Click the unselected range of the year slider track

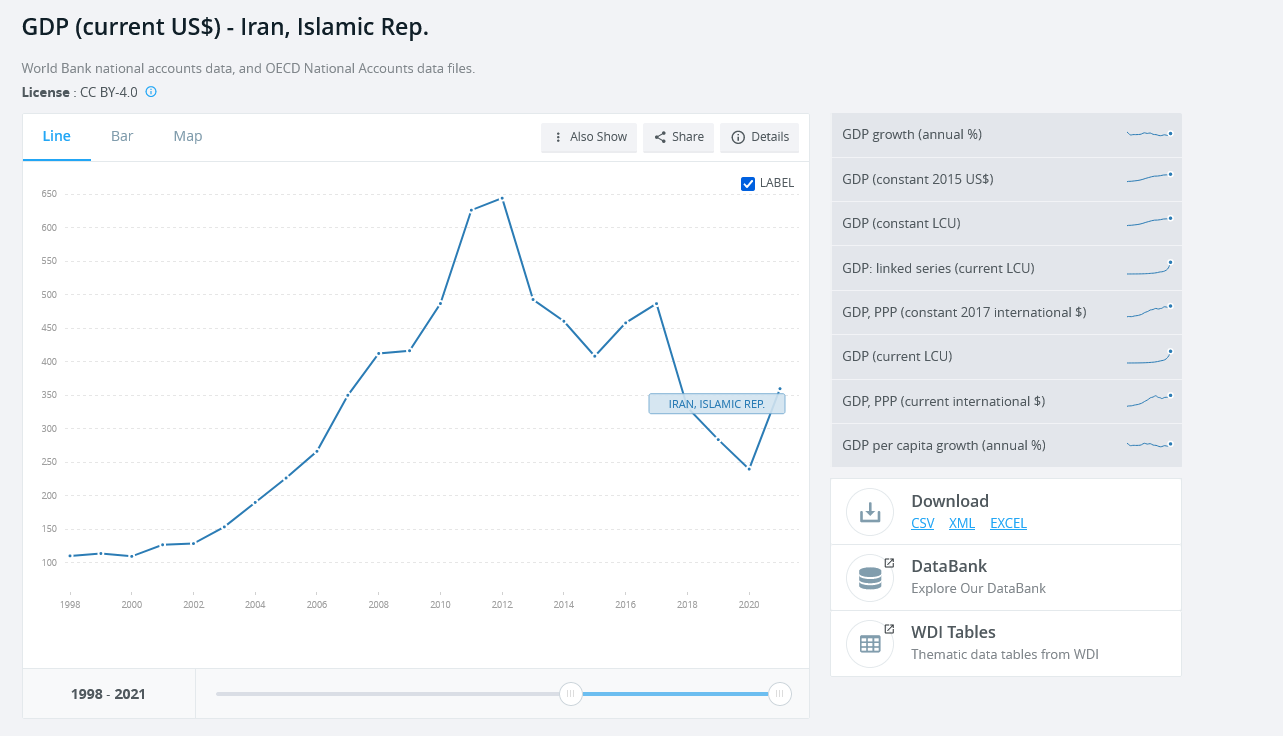(388, 694)
